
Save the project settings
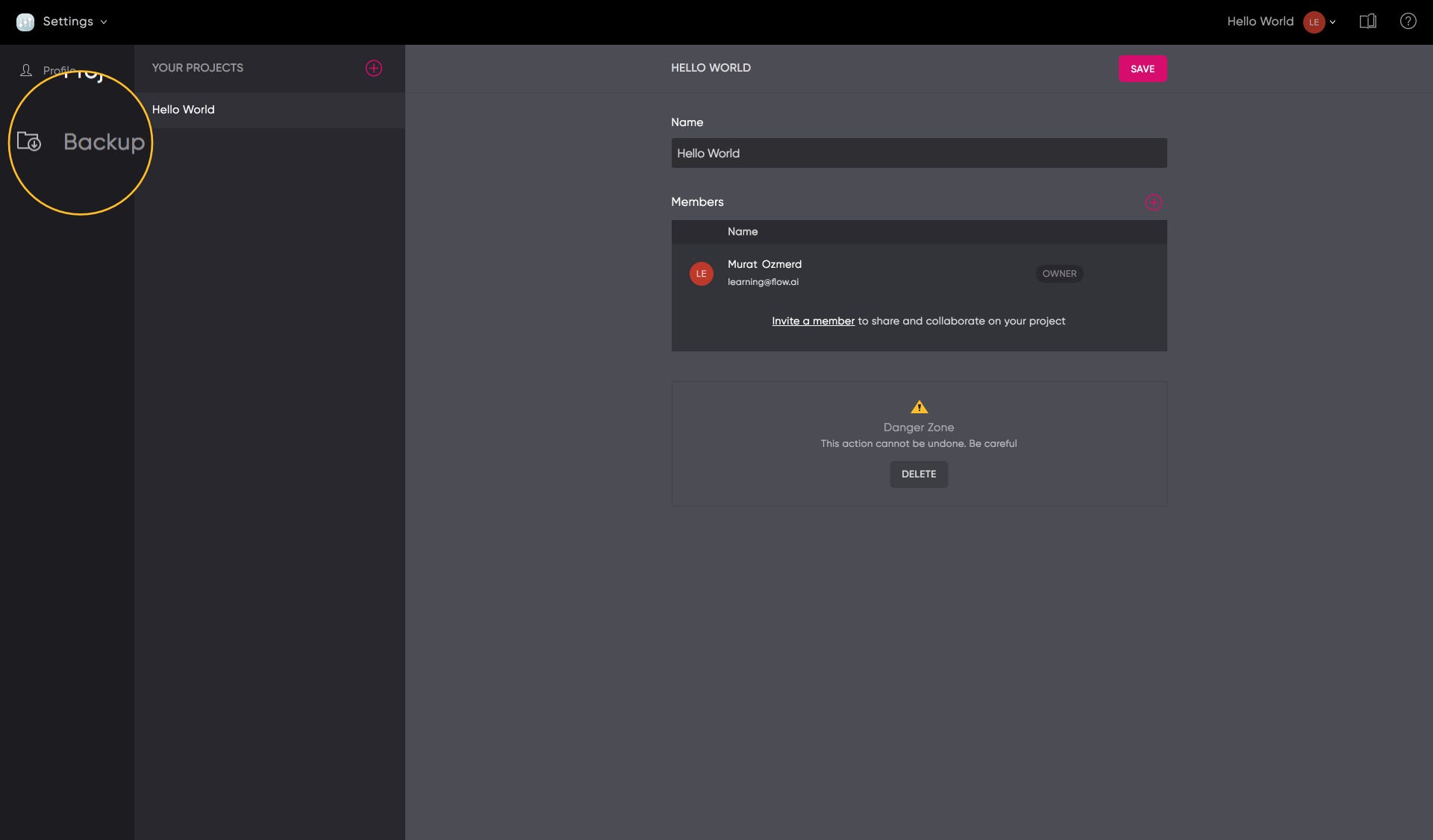coord(1142,69)
